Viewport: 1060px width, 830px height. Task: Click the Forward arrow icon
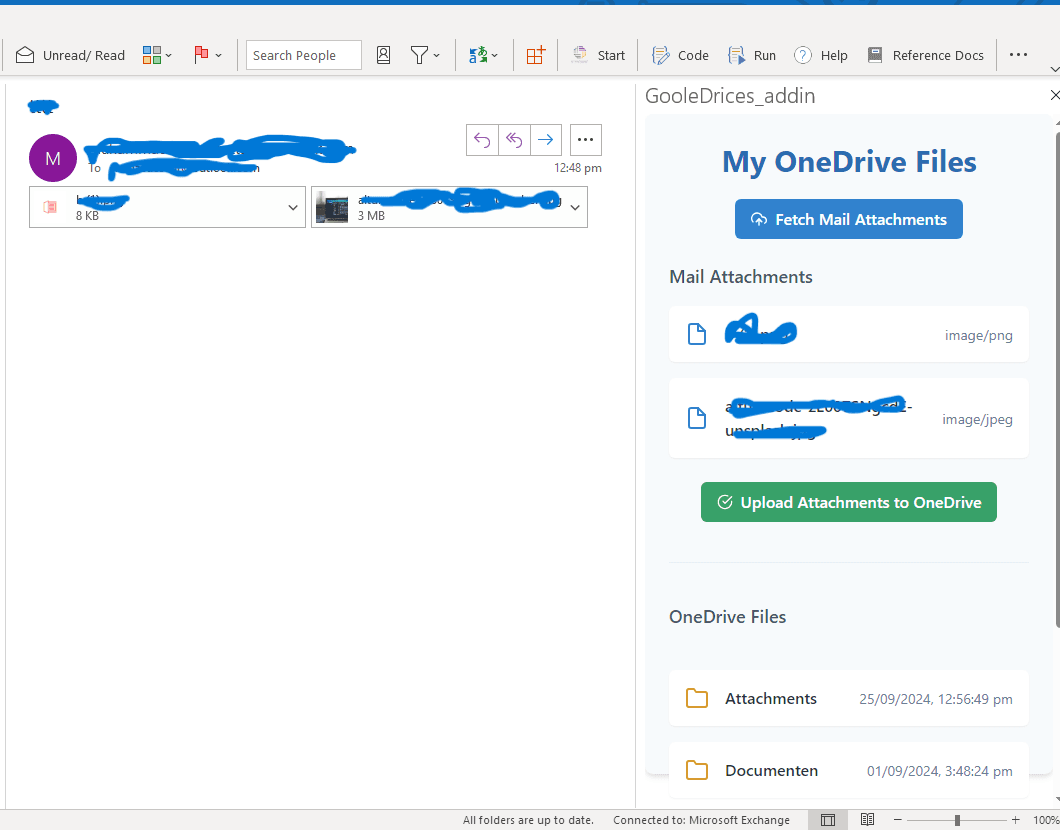click(x=546, y=140)
